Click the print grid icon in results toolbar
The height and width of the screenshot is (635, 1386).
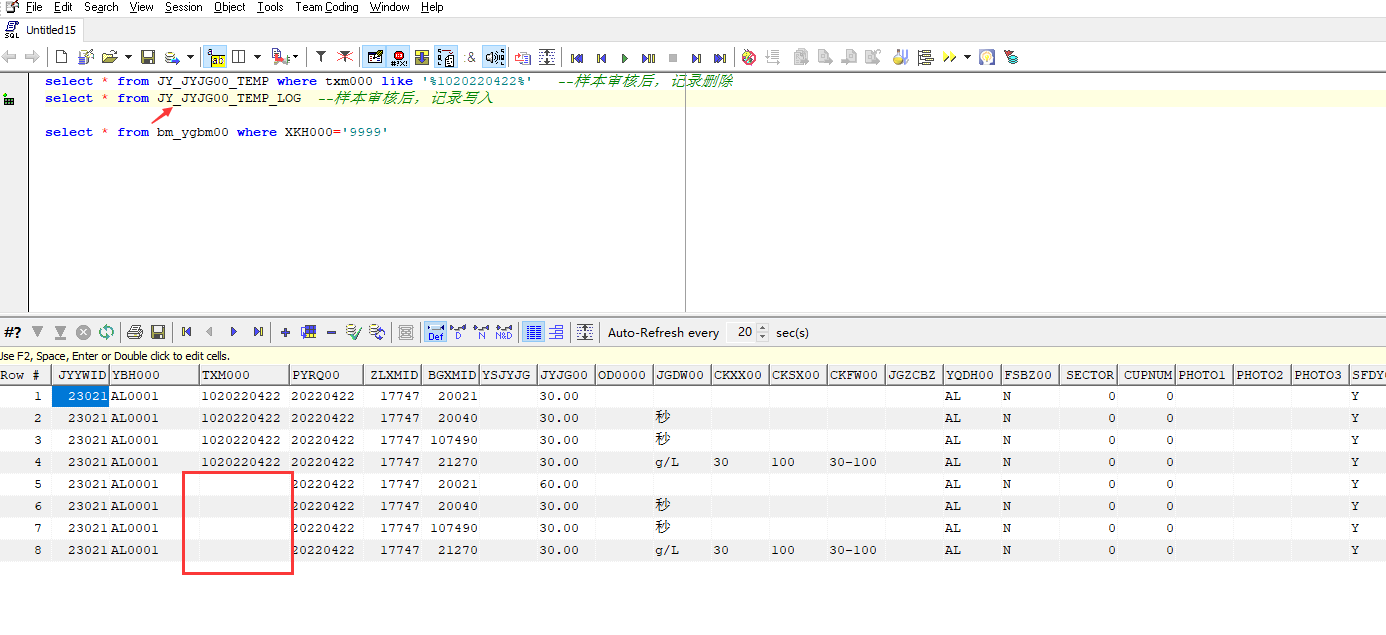[135, 332]
